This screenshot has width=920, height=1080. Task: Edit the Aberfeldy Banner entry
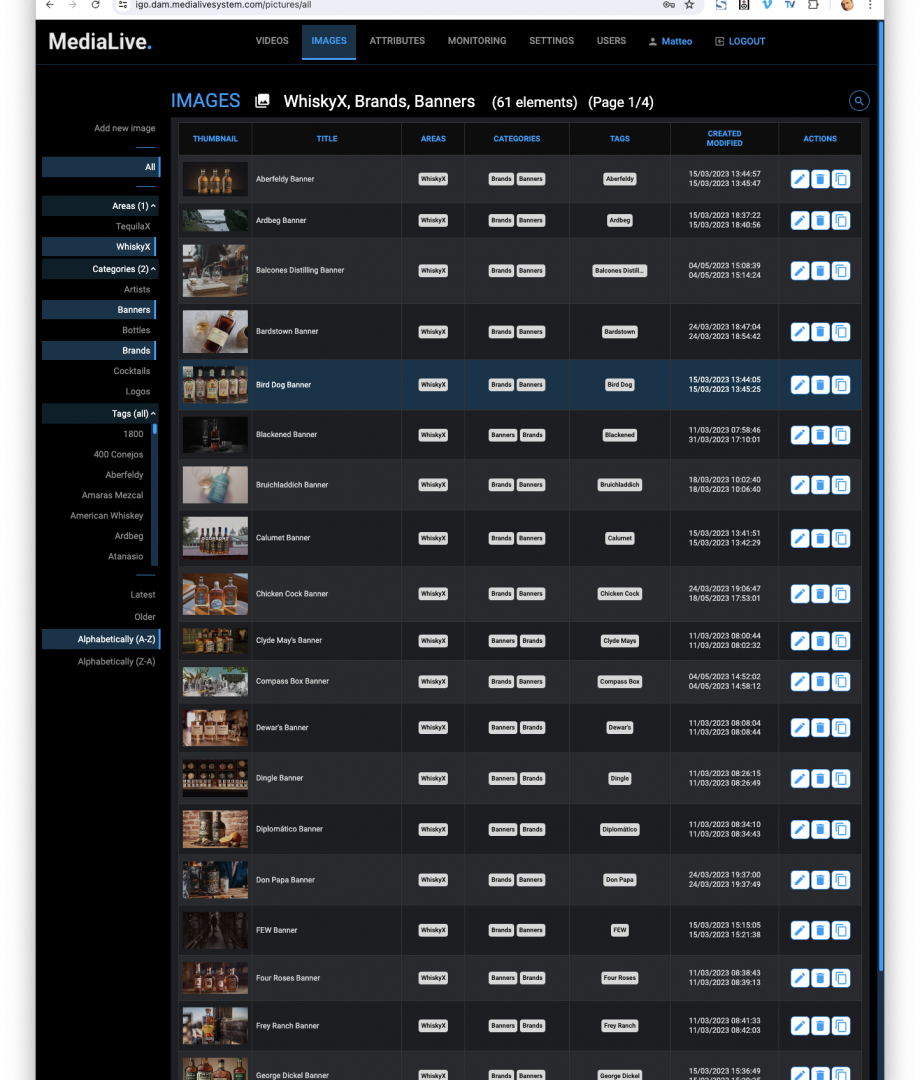point(799,179)
